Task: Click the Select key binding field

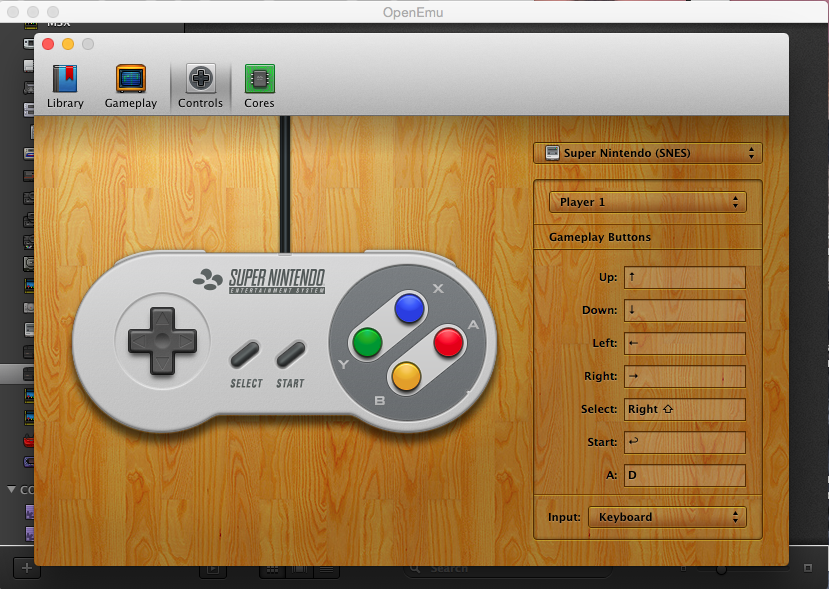Action: coord(685,409)
